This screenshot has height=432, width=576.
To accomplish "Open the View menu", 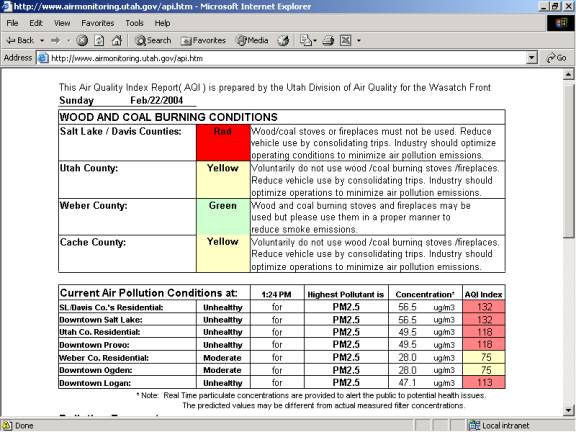I will pos(62,23).
